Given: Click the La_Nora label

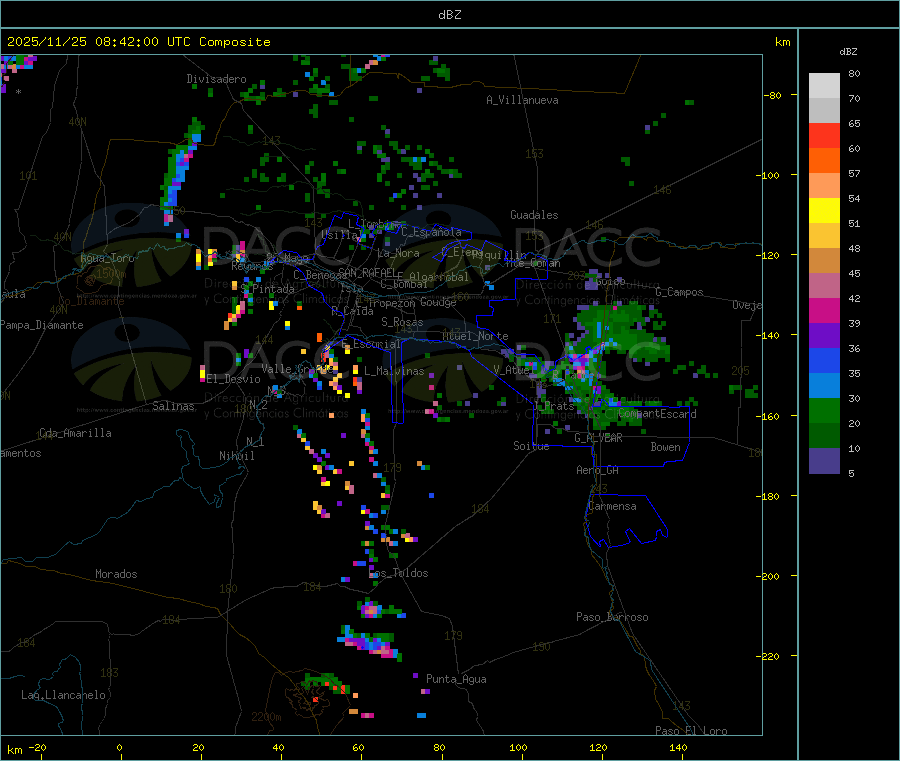Looking at the screenshot, I should pyautogui.click(x=398, y=253).
